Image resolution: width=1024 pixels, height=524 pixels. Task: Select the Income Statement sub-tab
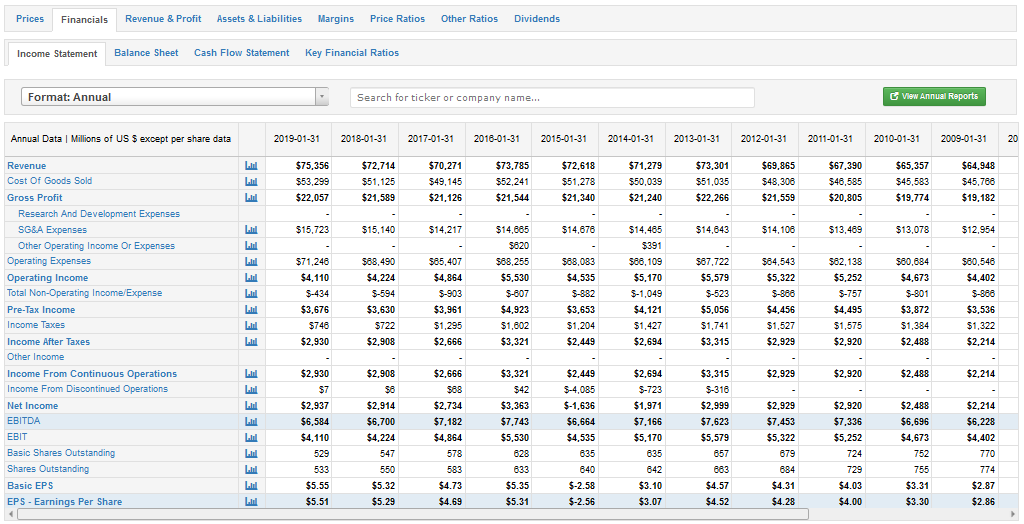pos(57,54)
